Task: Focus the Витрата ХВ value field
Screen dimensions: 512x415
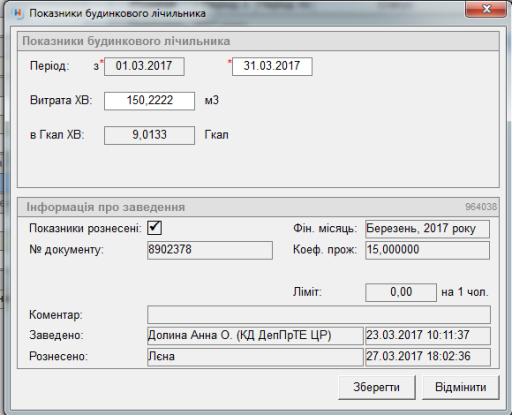Action: (x=149, y=101)
